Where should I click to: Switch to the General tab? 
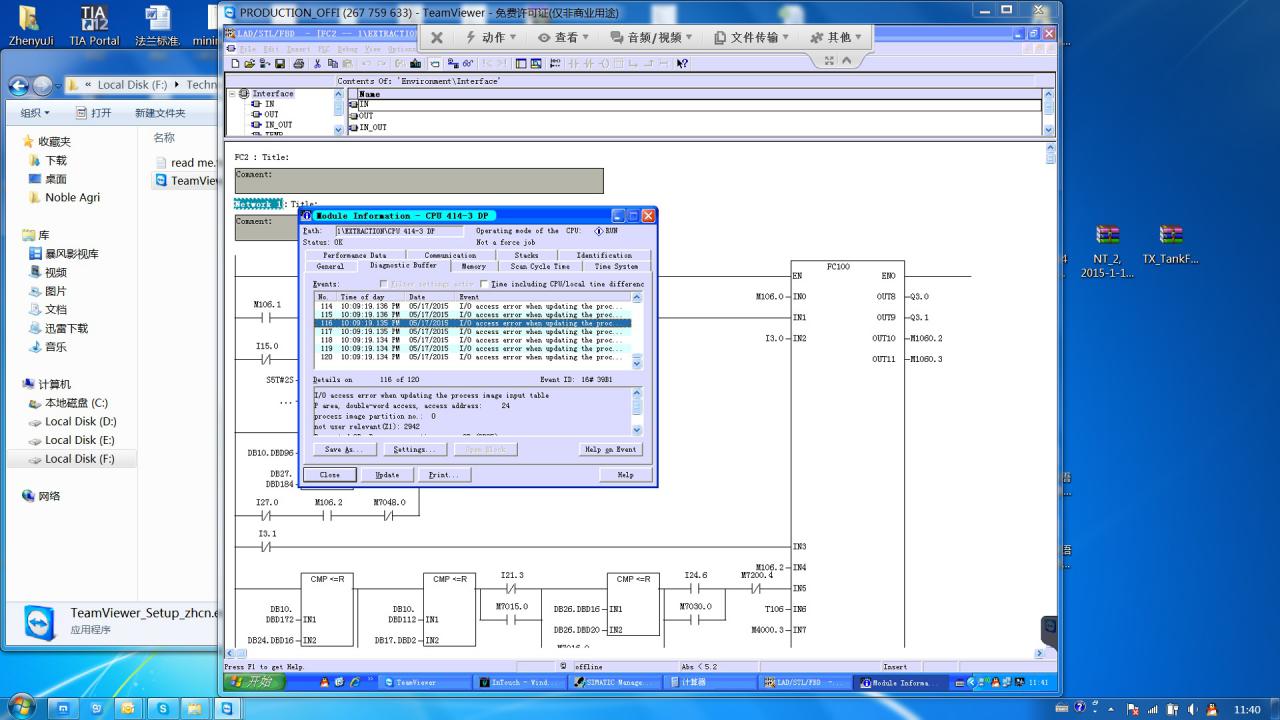(x=330, y=267)
